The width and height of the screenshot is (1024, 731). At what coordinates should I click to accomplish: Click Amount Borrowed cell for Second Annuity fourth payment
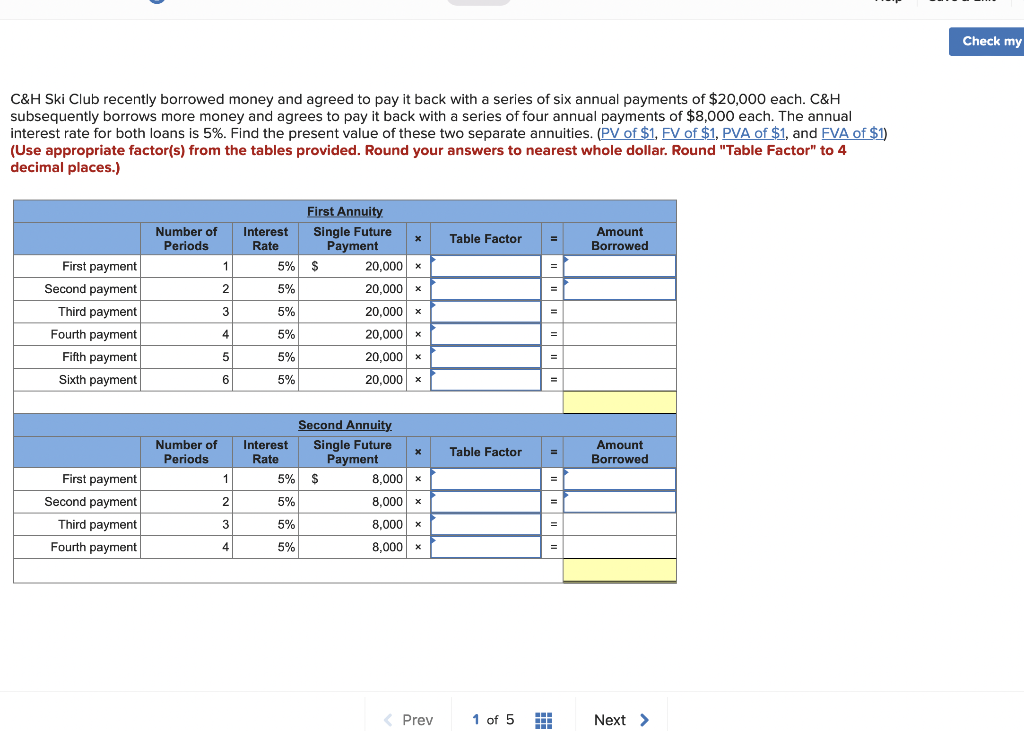620,547
